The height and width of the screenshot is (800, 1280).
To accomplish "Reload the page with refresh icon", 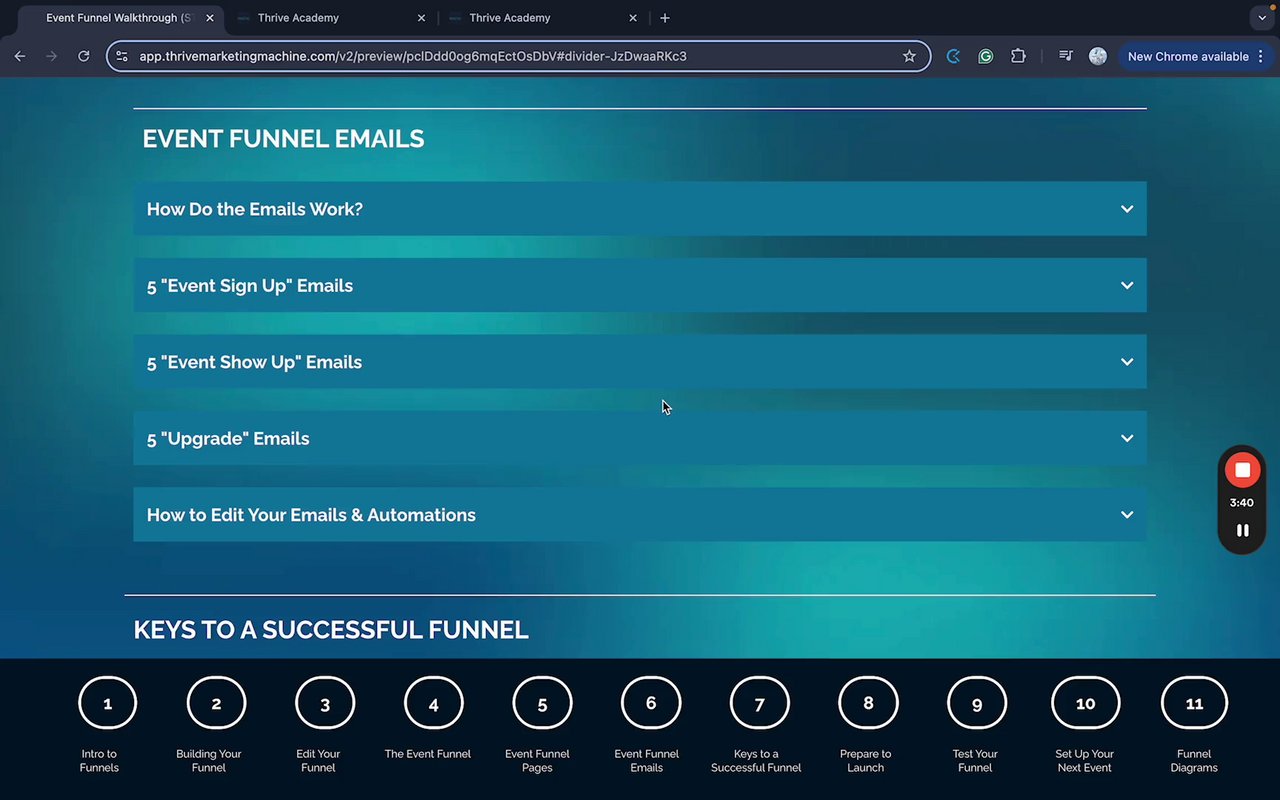I will 84,57.
